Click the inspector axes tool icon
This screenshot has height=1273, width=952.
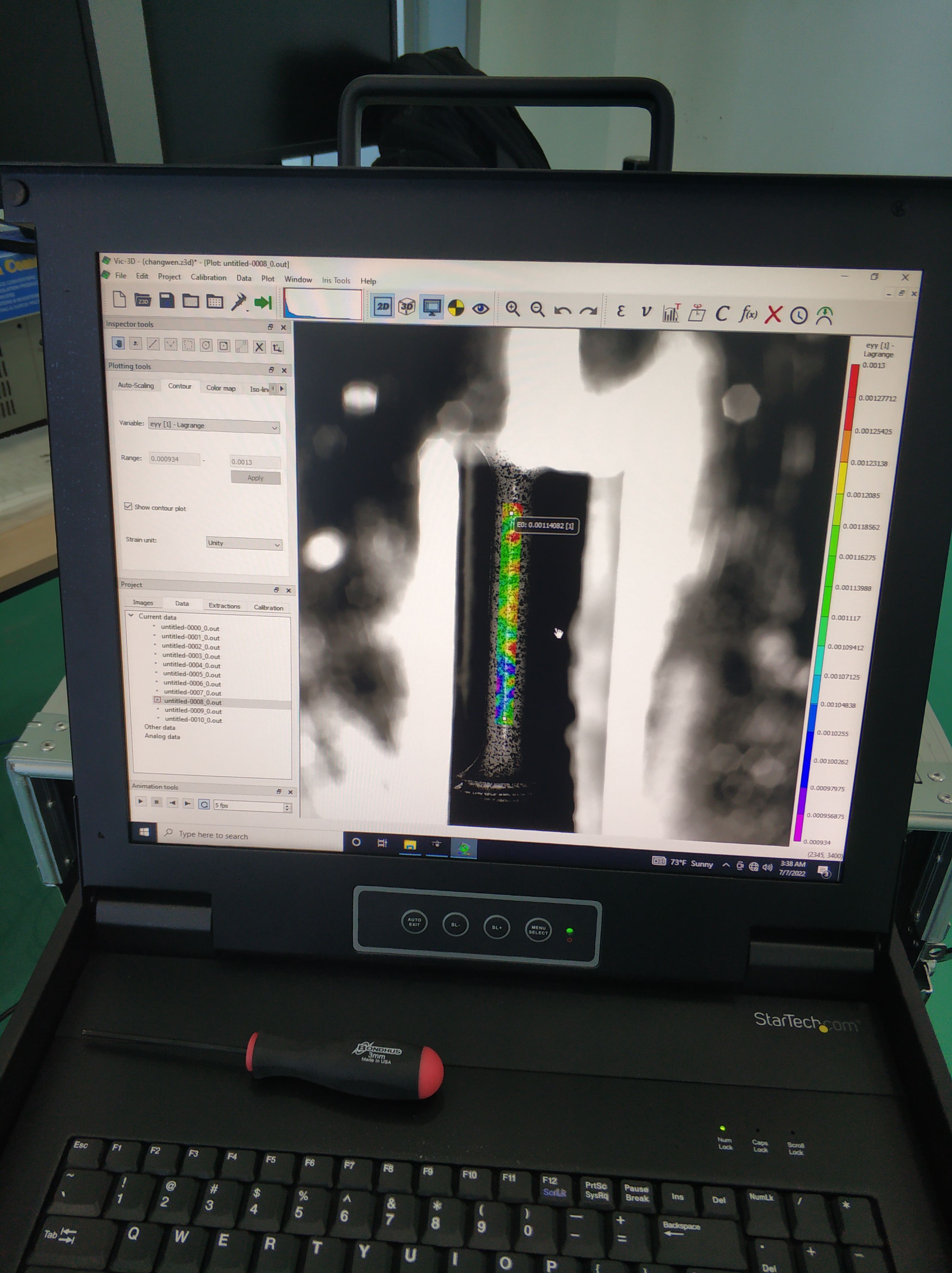coord(277,348)
